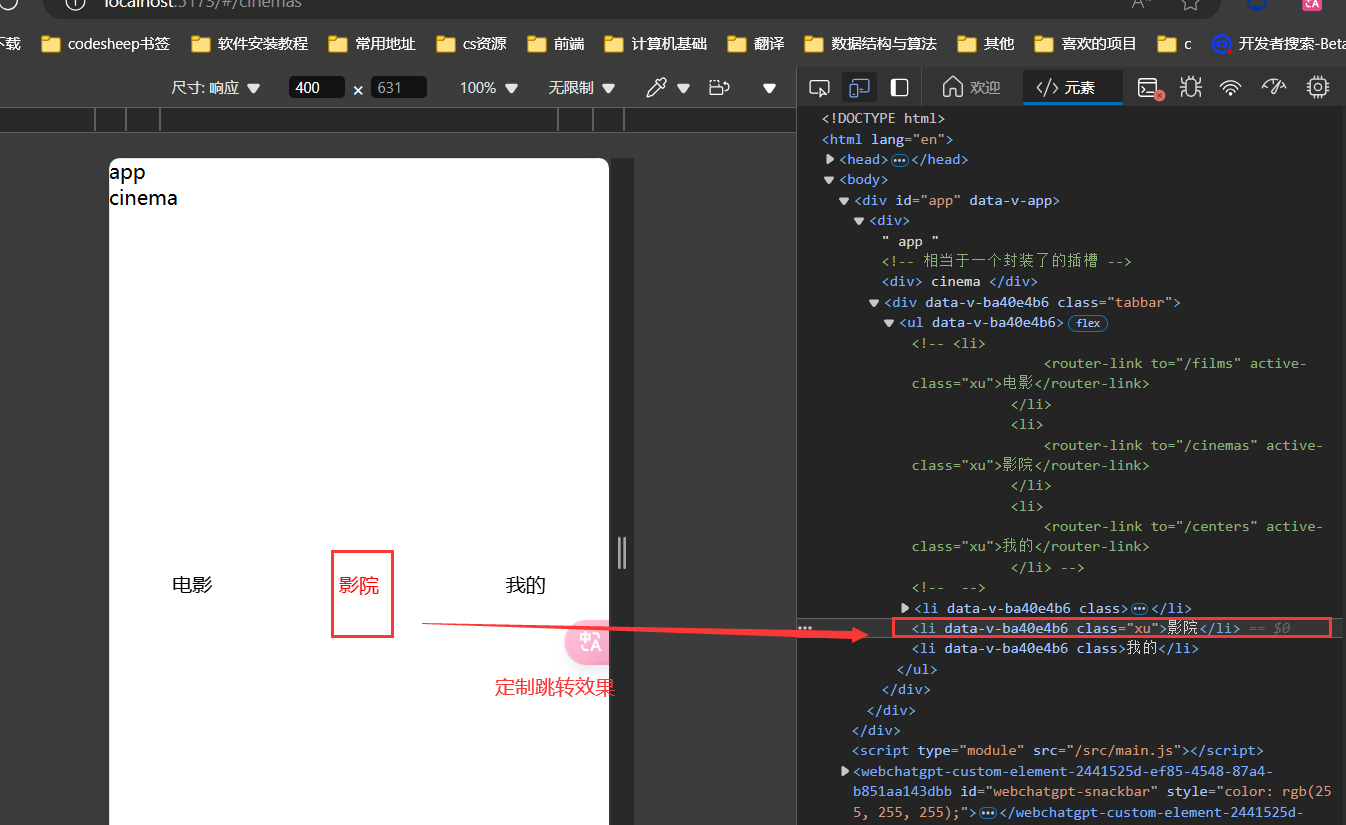
Task: Click the 我的 tab in the page
Action: click(526, 586)
